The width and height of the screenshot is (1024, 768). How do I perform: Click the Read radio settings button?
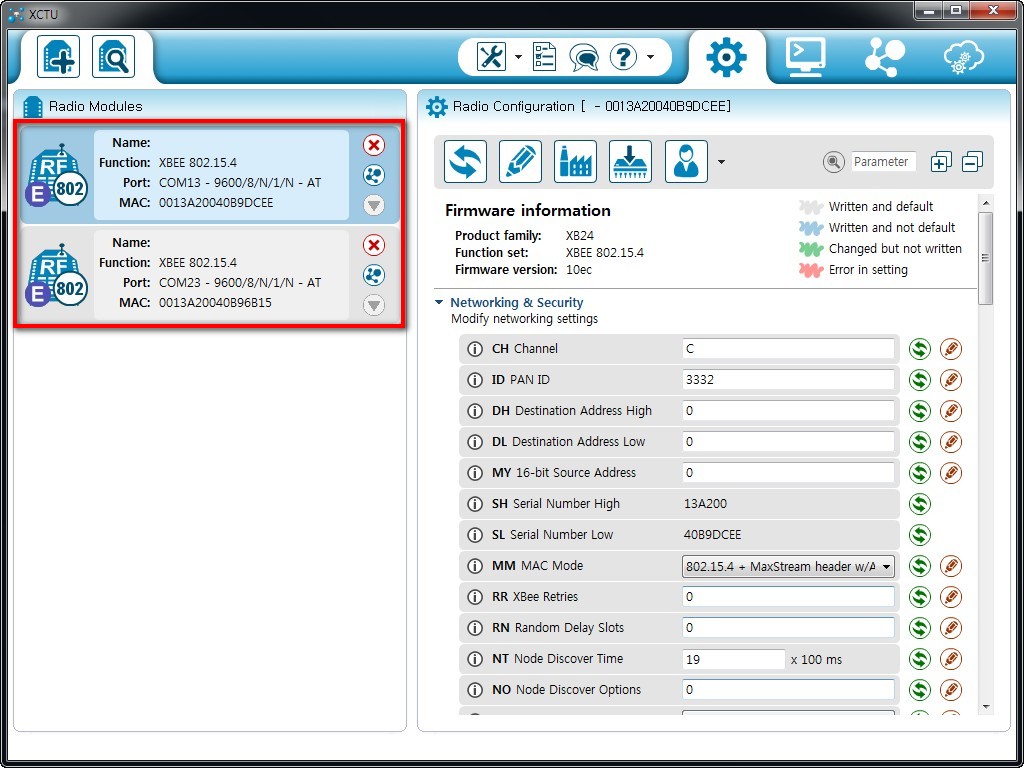[465, 161]
